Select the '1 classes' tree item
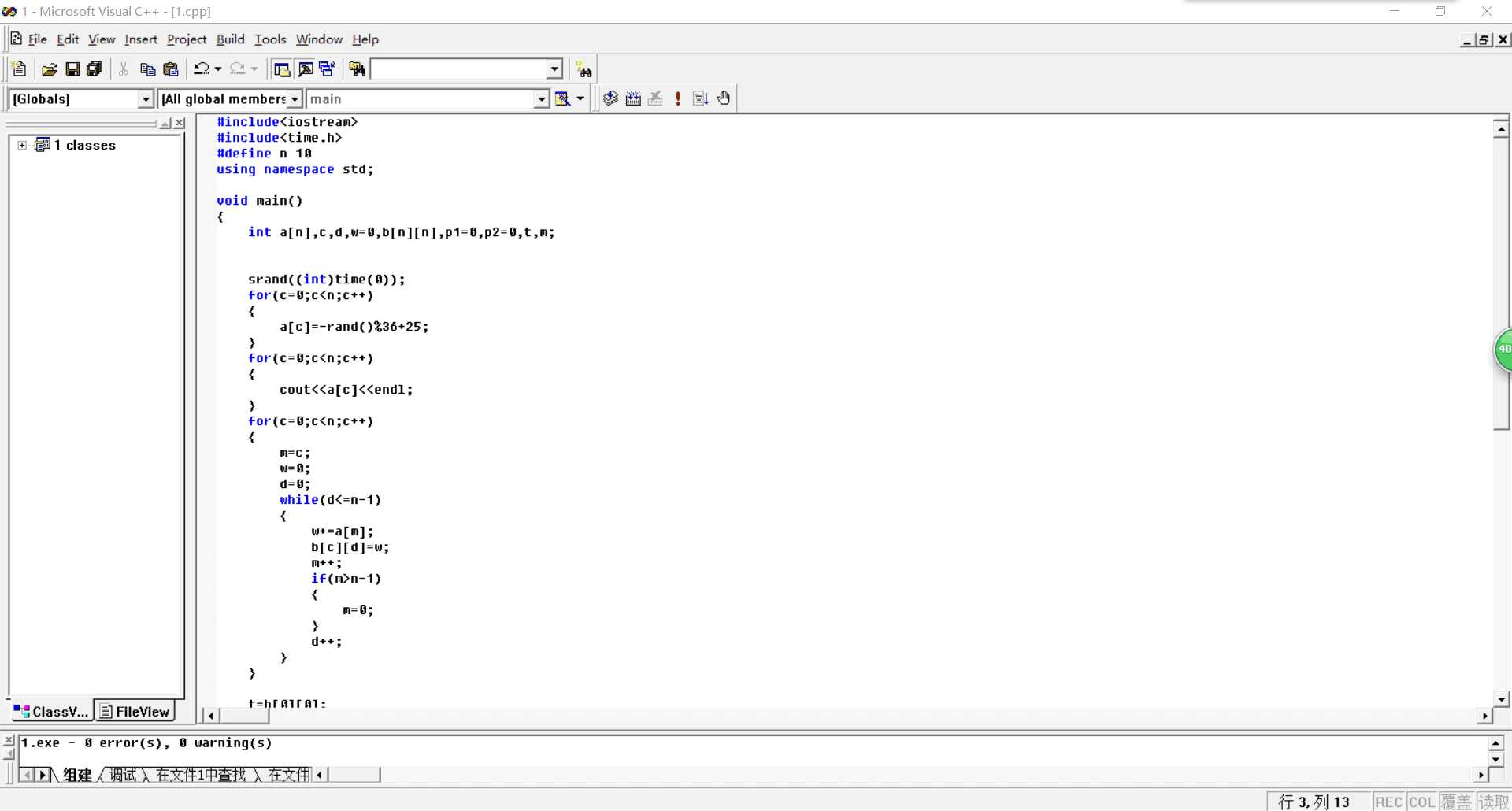 tap(85, 145)
